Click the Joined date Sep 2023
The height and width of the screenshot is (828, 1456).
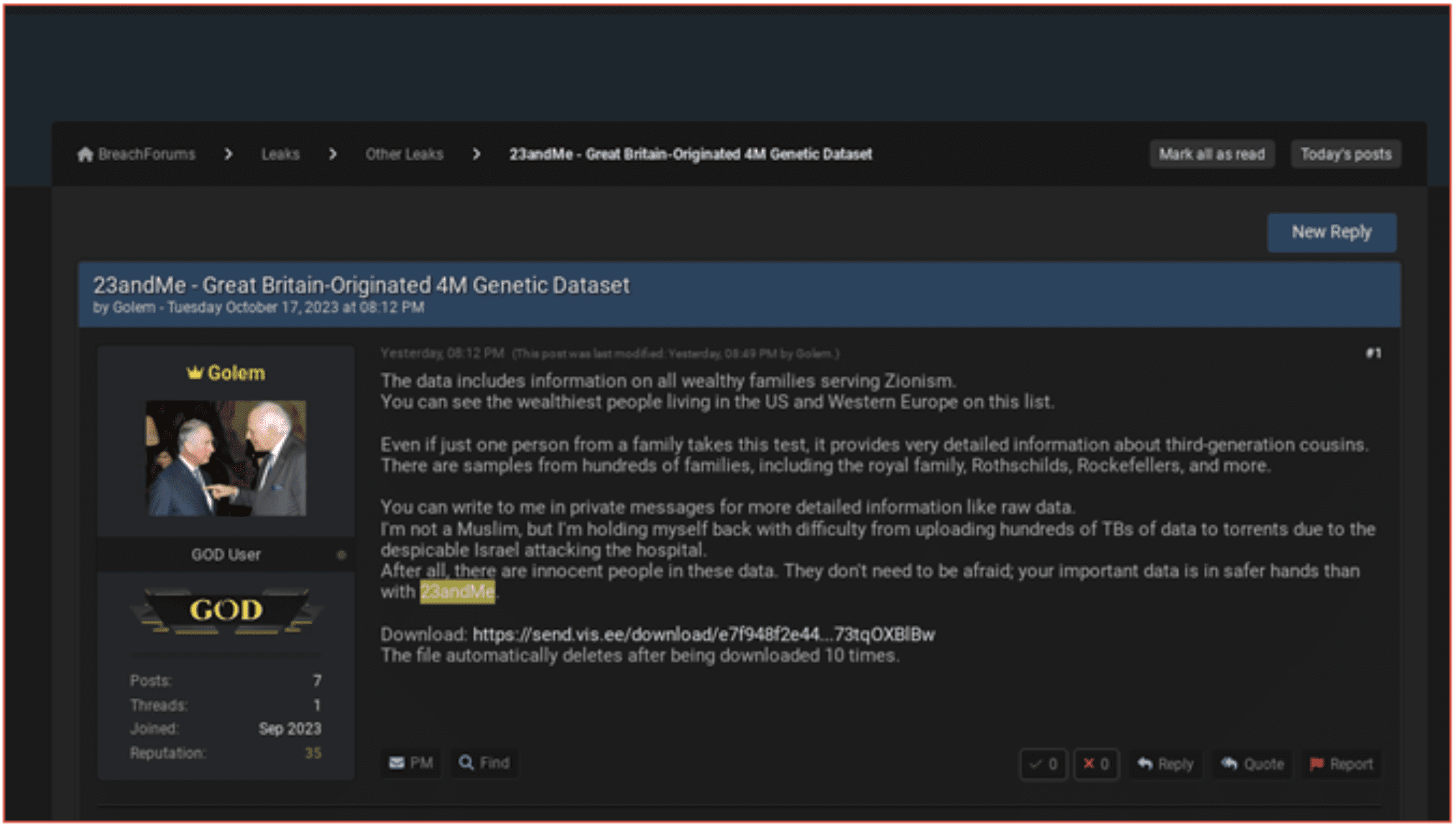click(x=290, y=729)
